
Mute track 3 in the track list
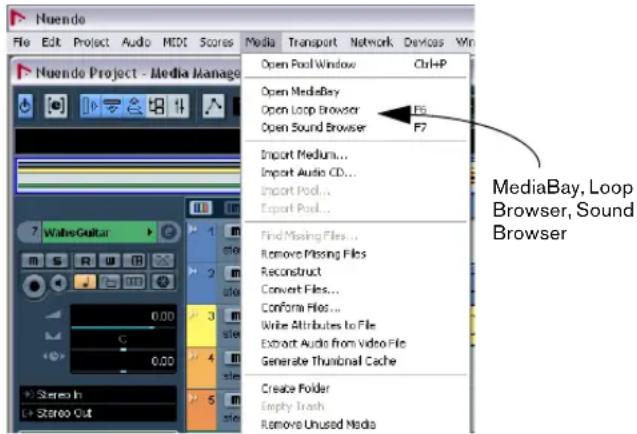pos(234,315)
